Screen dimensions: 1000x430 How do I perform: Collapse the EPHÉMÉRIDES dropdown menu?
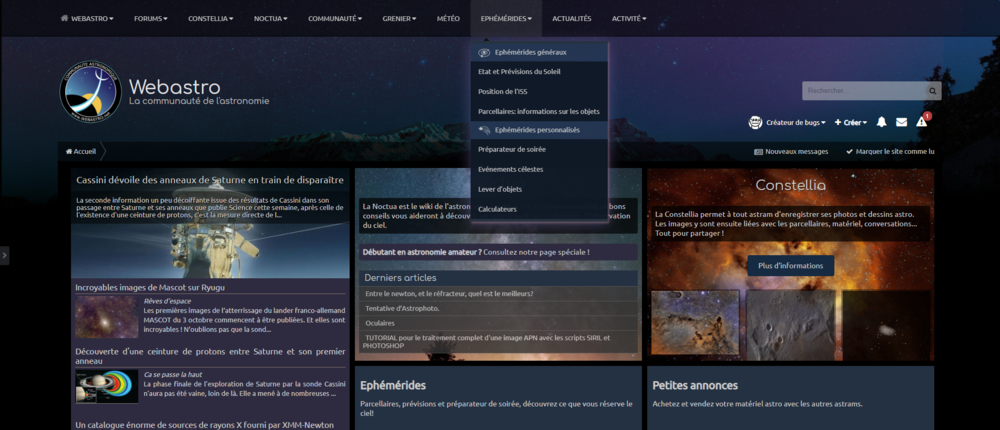(506, 19)
